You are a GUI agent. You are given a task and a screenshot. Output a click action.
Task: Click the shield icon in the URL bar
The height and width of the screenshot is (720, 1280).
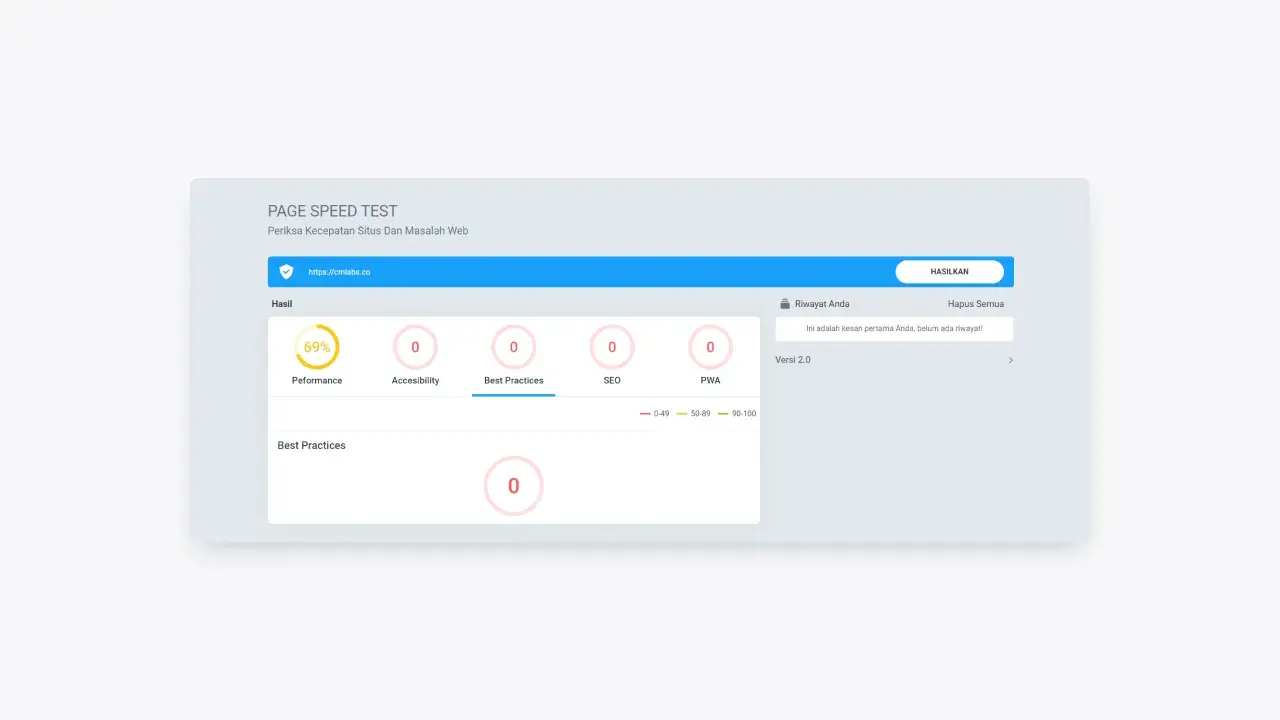coord(286,272)
